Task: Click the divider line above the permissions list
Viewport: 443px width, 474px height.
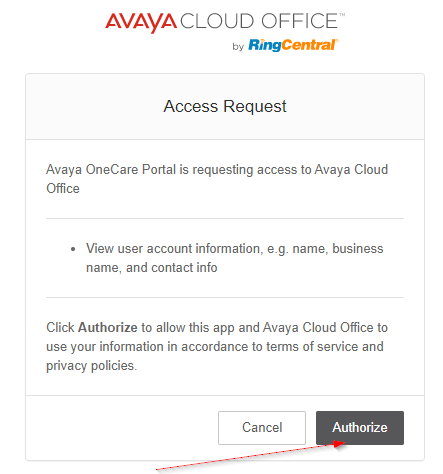Action: pos(225,219)
